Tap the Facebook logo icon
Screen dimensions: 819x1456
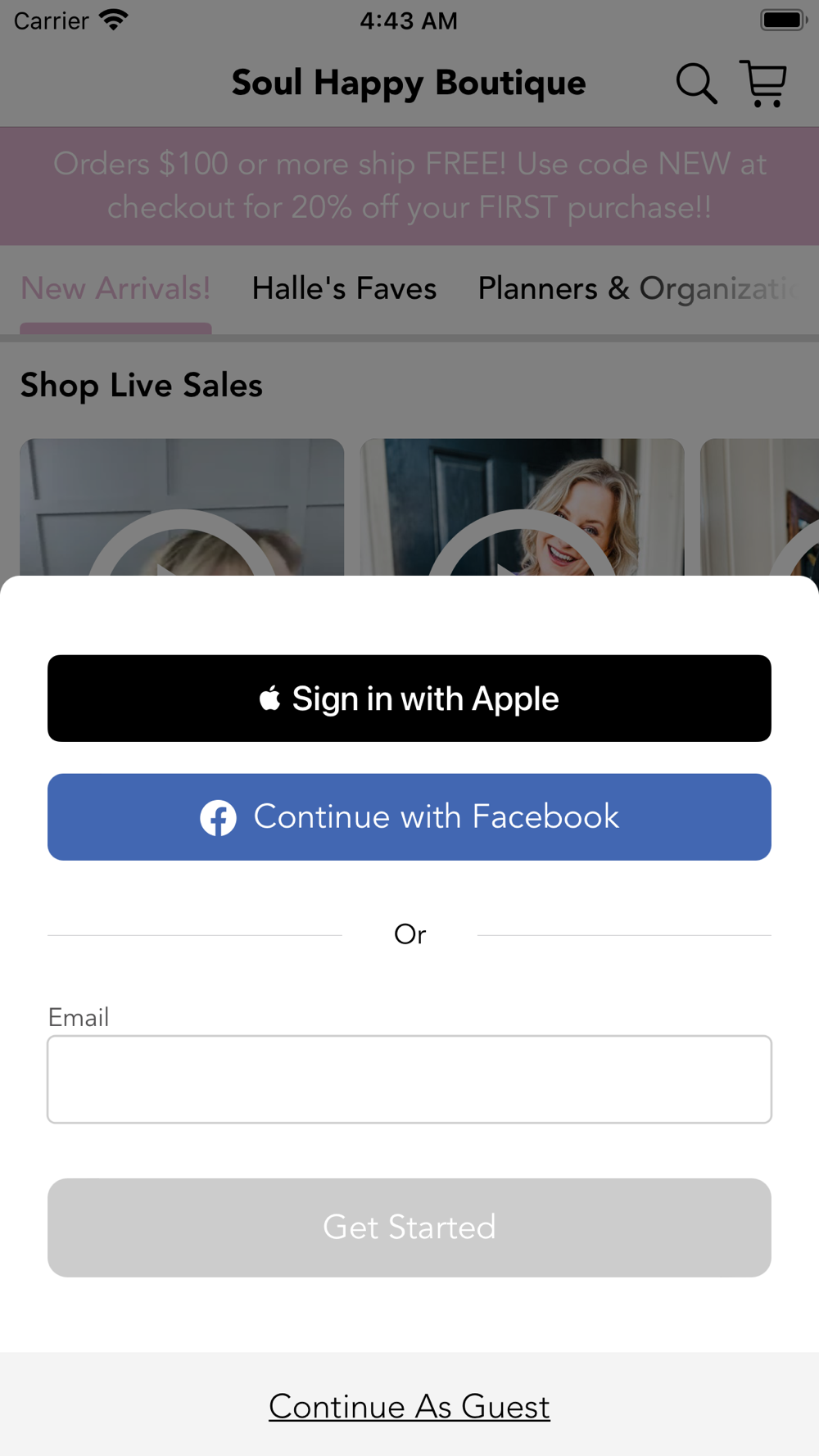[219, 817]
